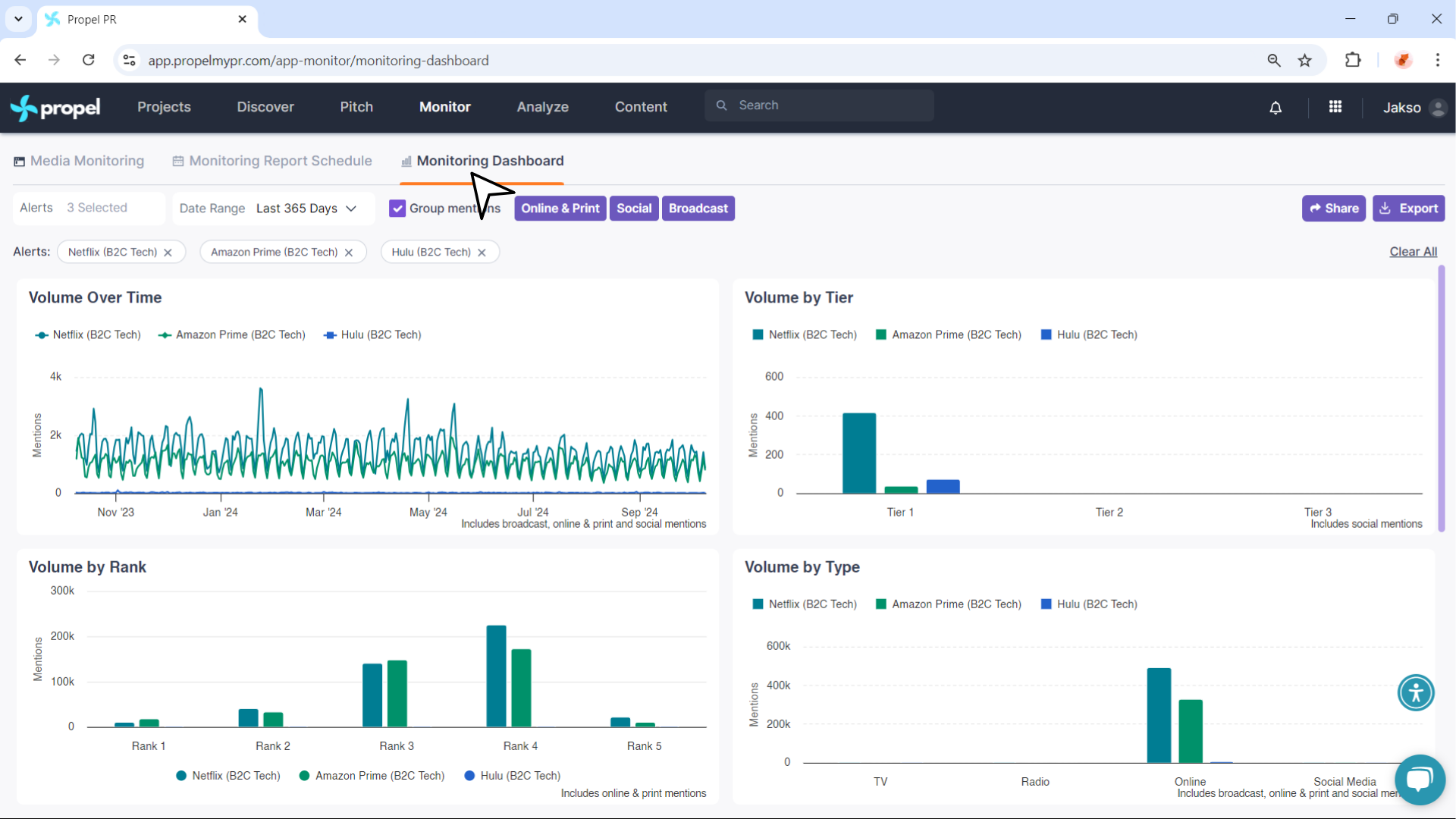Image resolution: width=1456 pixels, height=819 pixels.
Task: Toggle Group mentions checkbox
Action: [397, 209]
